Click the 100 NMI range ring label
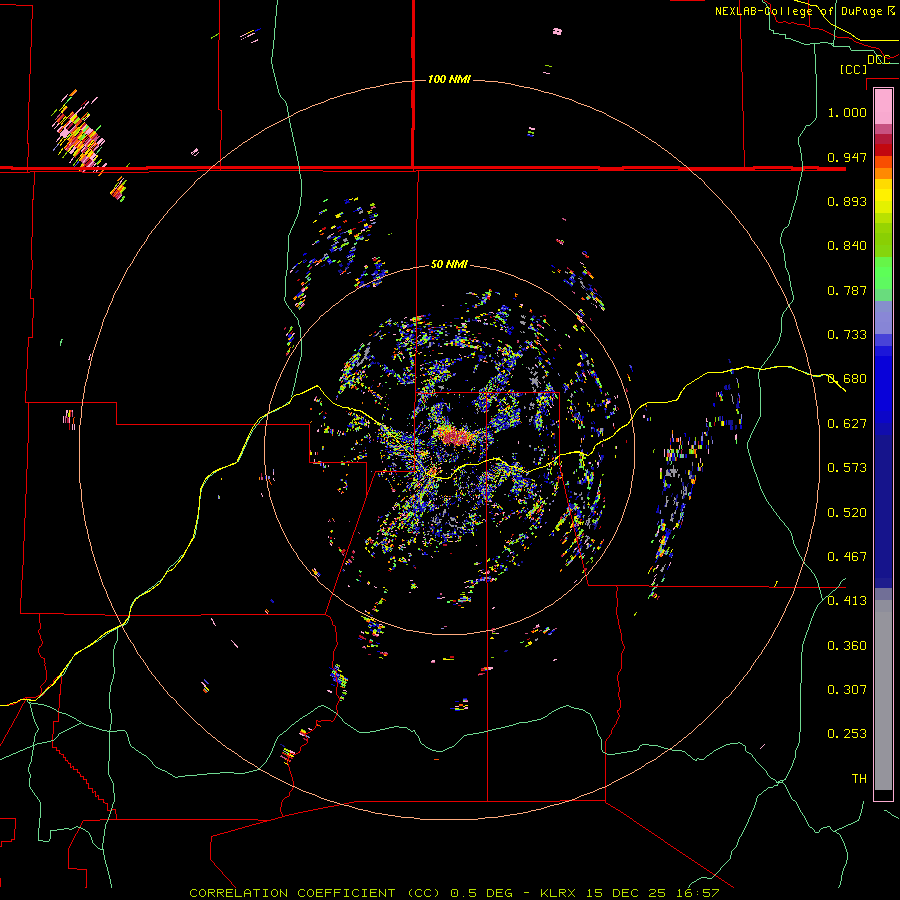Screen dimensions: 900x900 [x=449, y=79]
